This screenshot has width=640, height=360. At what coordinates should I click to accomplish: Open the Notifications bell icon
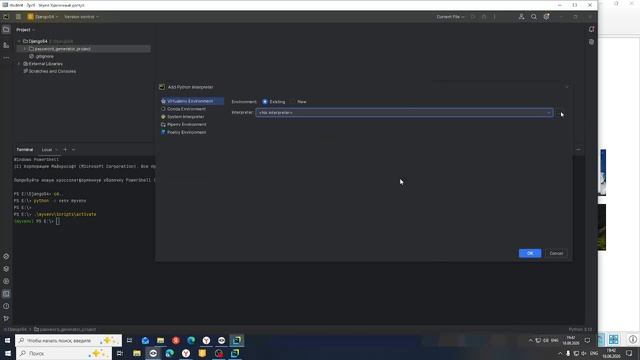tap(591, 29)
